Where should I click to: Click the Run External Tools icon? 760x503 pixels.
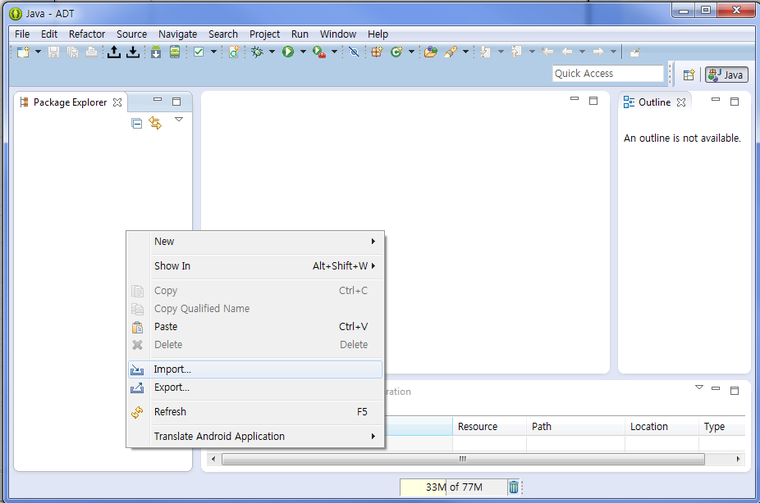[319, 52]
